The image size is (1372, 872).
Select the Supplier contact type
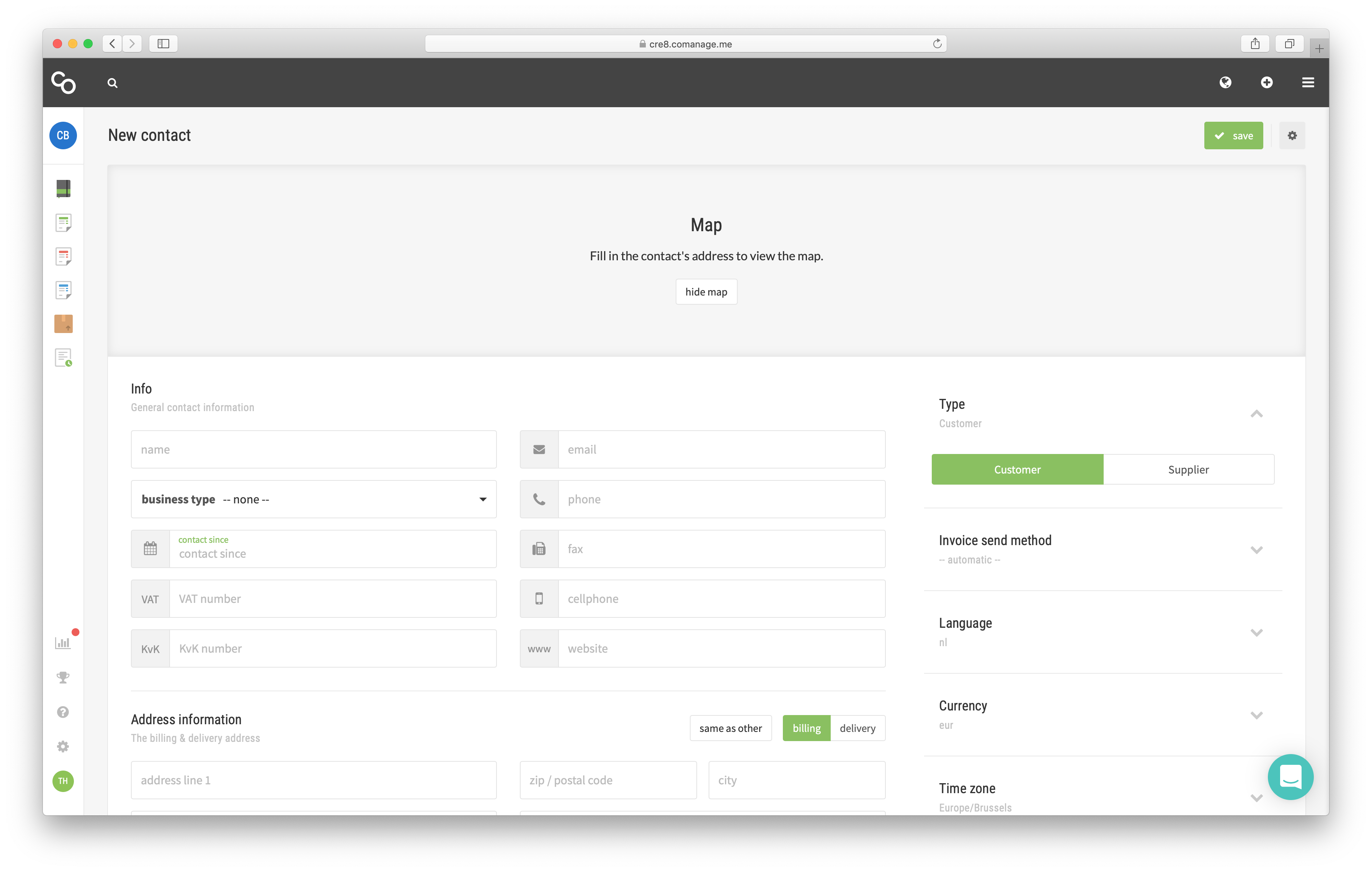click(1188, 469)
